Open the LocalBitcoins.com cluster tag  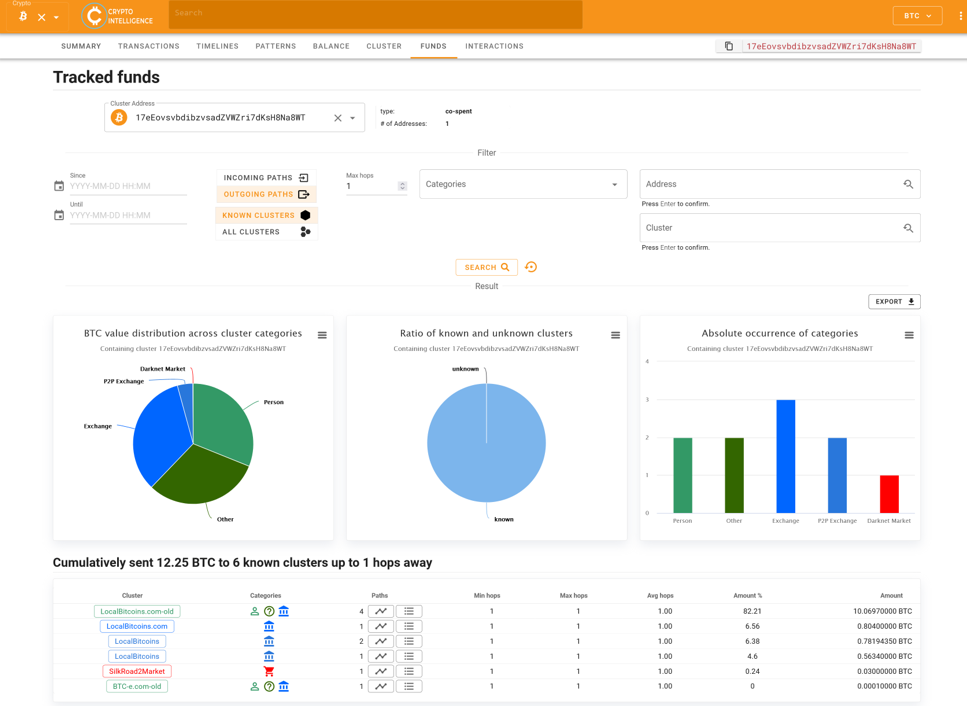coord(137,626)
